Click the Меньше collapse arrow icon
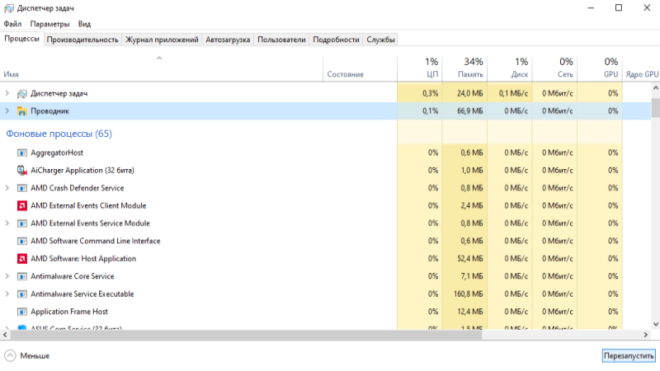660x371 pixels. click(x=10, y=356)
